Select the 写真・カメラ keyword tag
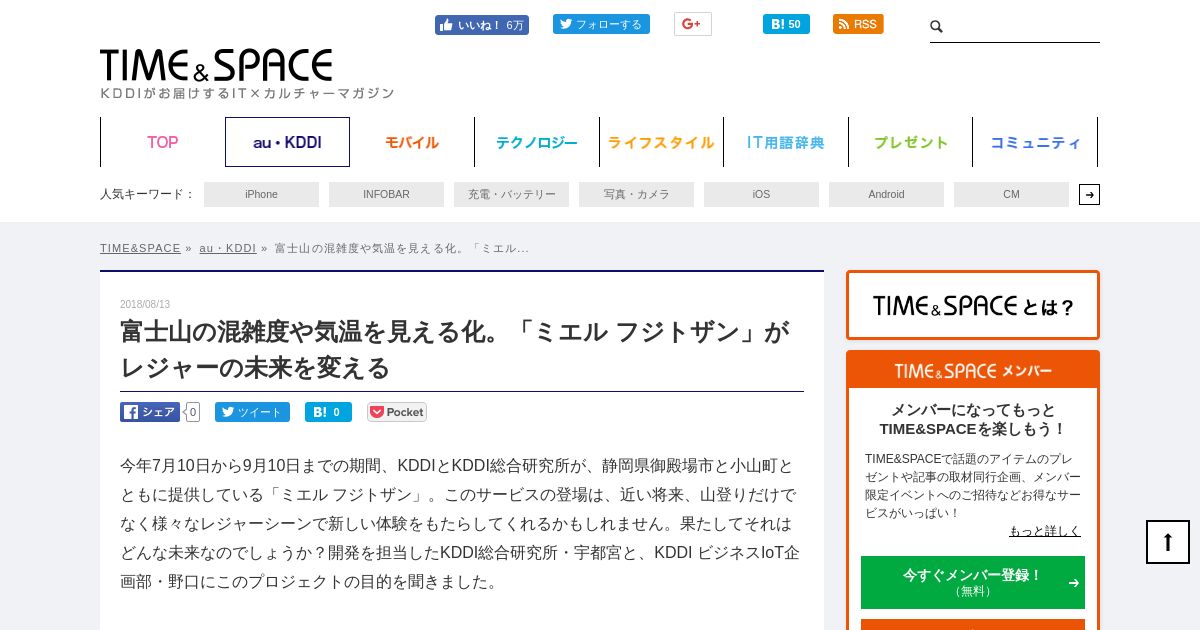The height and width of the screenshot is (630, 1200). tap(636, 194)
